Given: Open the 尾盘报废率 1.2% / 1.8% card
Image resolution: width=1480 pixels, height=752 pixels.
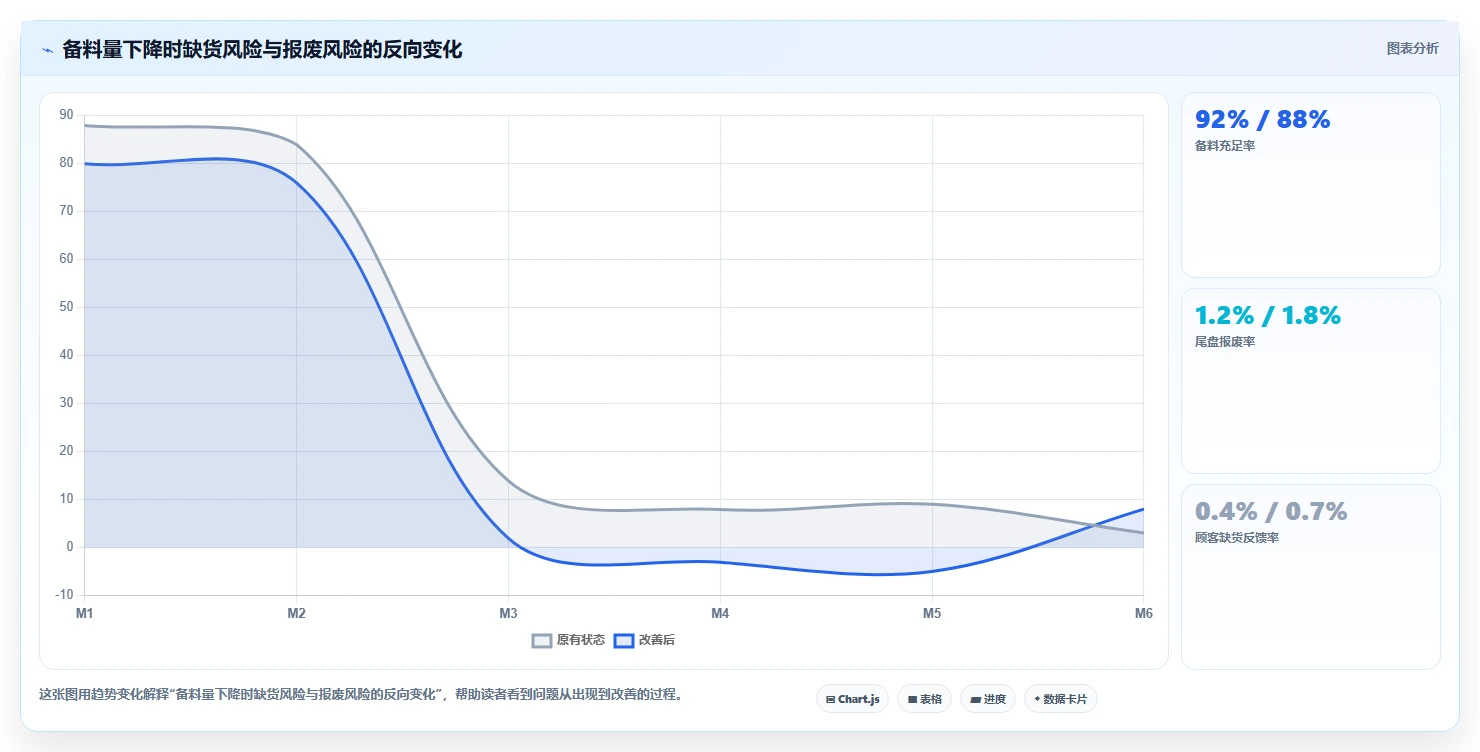Looking at the screenshot, I should (x=1310, y=381).
